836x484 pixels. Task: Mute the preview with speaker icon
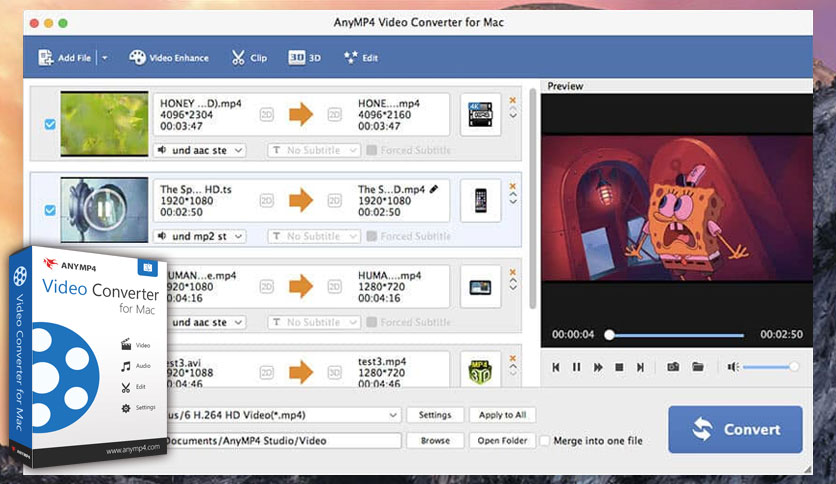click(734, 367)
